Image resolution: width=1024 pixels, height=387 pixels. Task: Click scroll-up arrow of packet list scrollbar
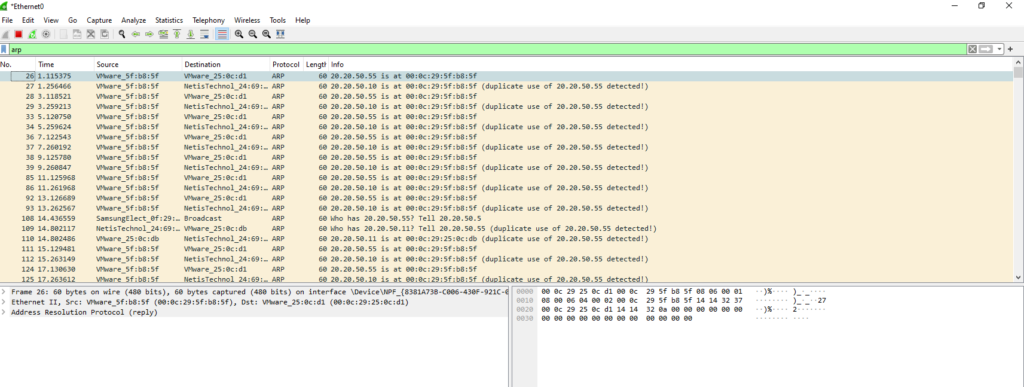(x=1018, y=63)
